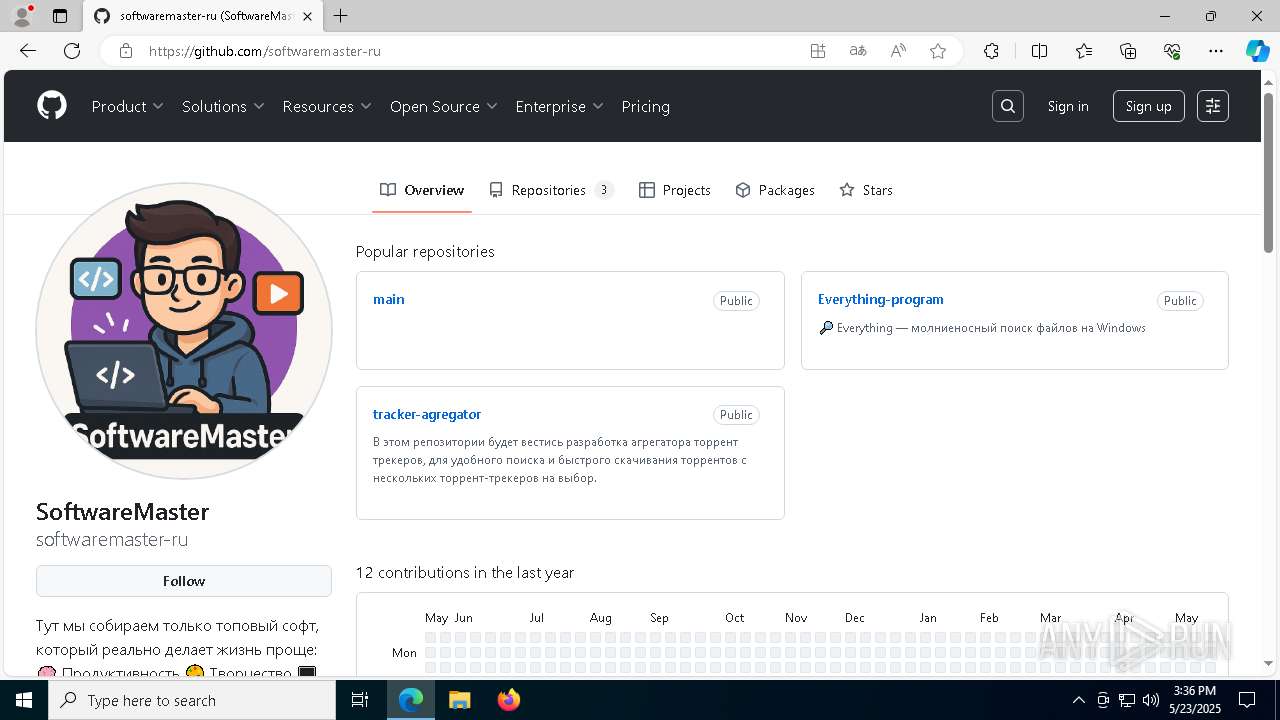The image size is (1280, 720).
Task: Click Public badge on Everything-program card
Action: point(1180,301)
